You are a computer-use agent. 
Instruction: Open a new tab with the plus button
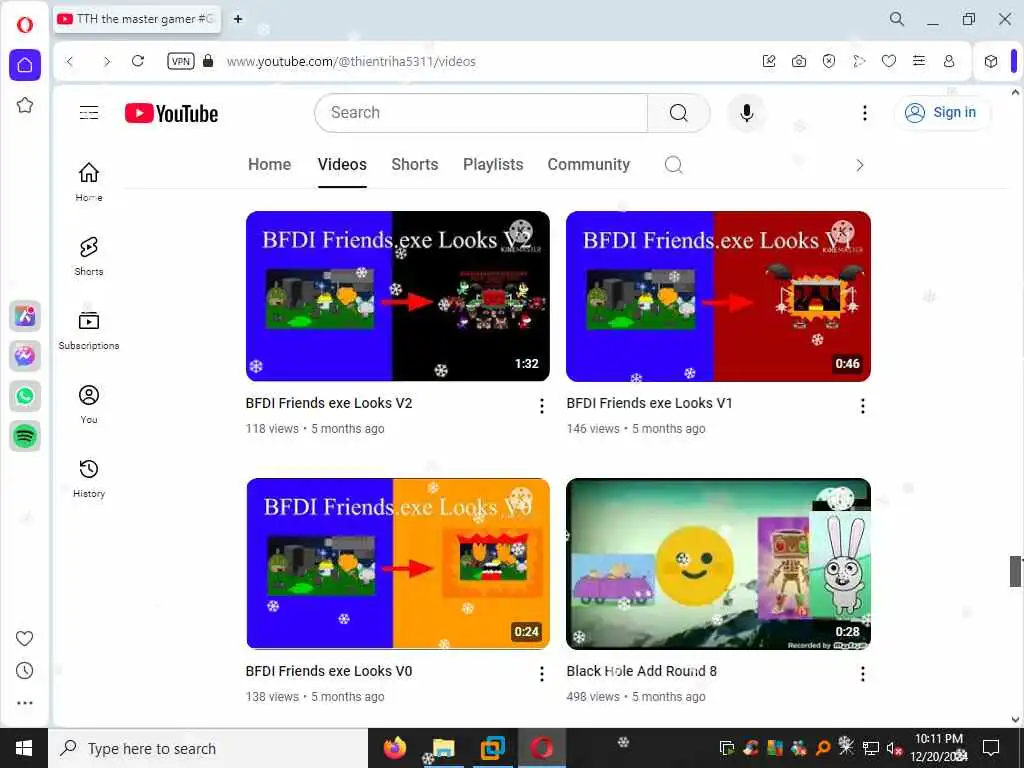[x=238, y=19]
